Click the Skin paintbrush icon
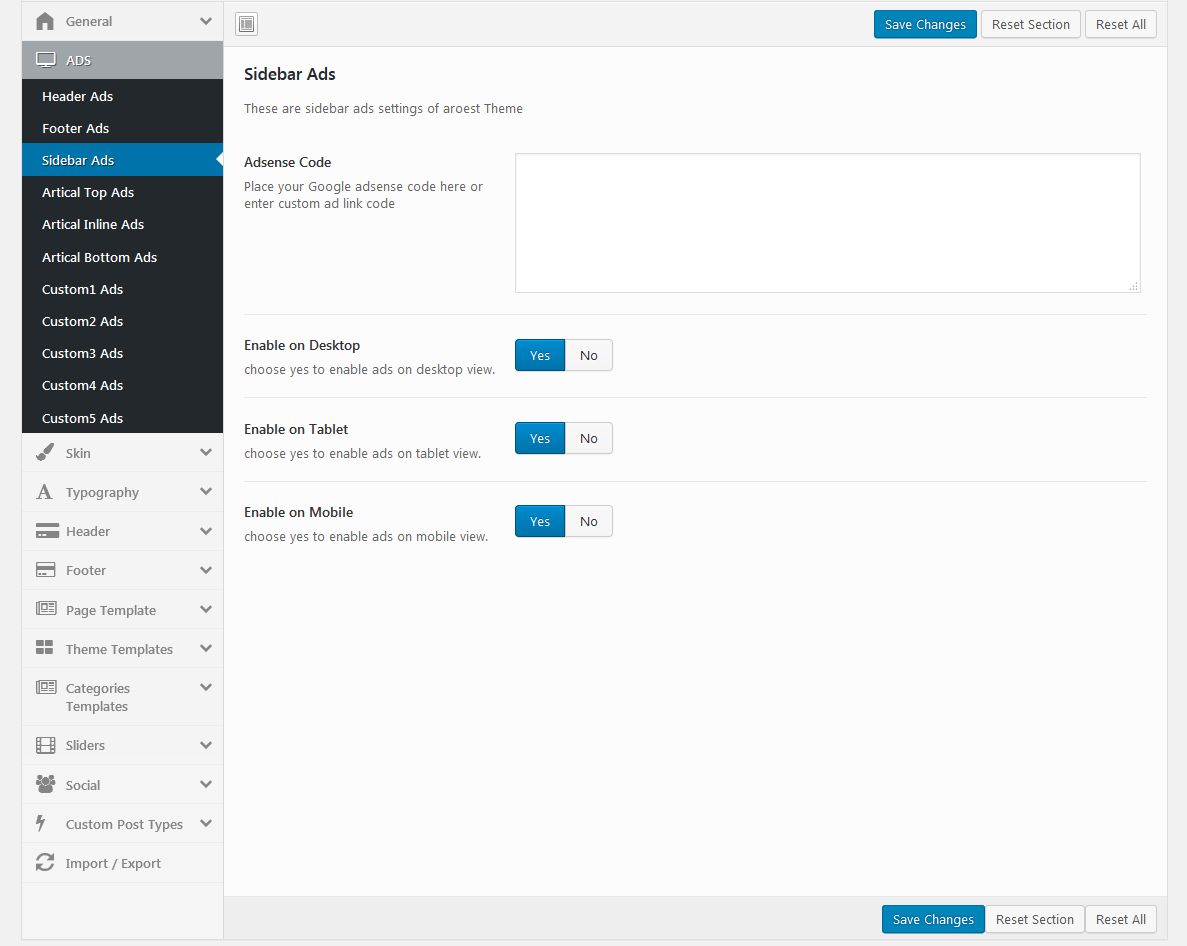 coord(45,453)
